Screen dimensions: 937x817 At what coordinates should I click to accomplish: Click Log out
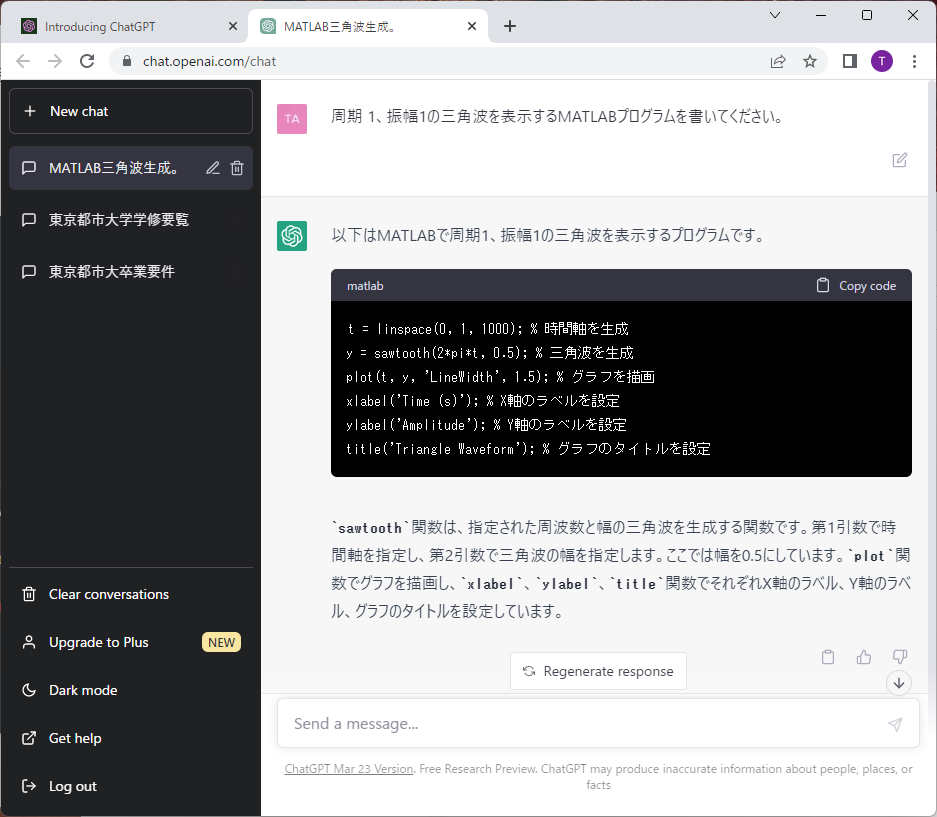131,786
